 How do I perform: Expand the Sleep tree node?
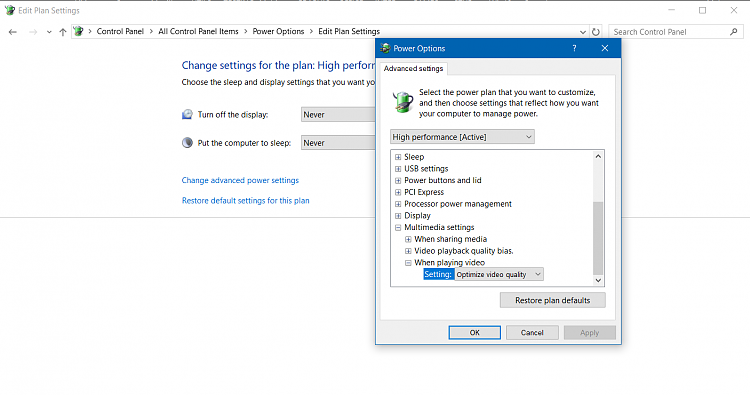(x=398, y=157)
